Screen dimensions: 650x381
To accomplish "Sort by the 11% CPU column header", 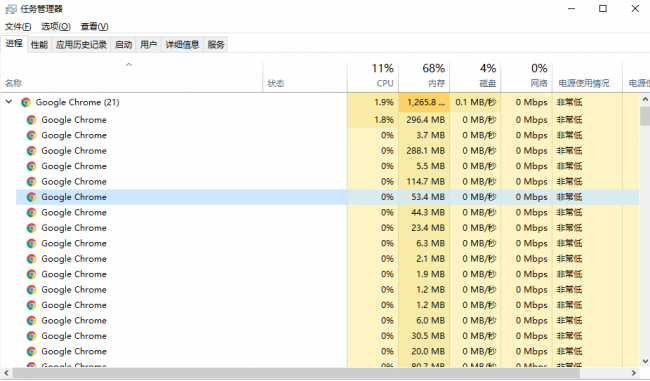I will point(373,77).
